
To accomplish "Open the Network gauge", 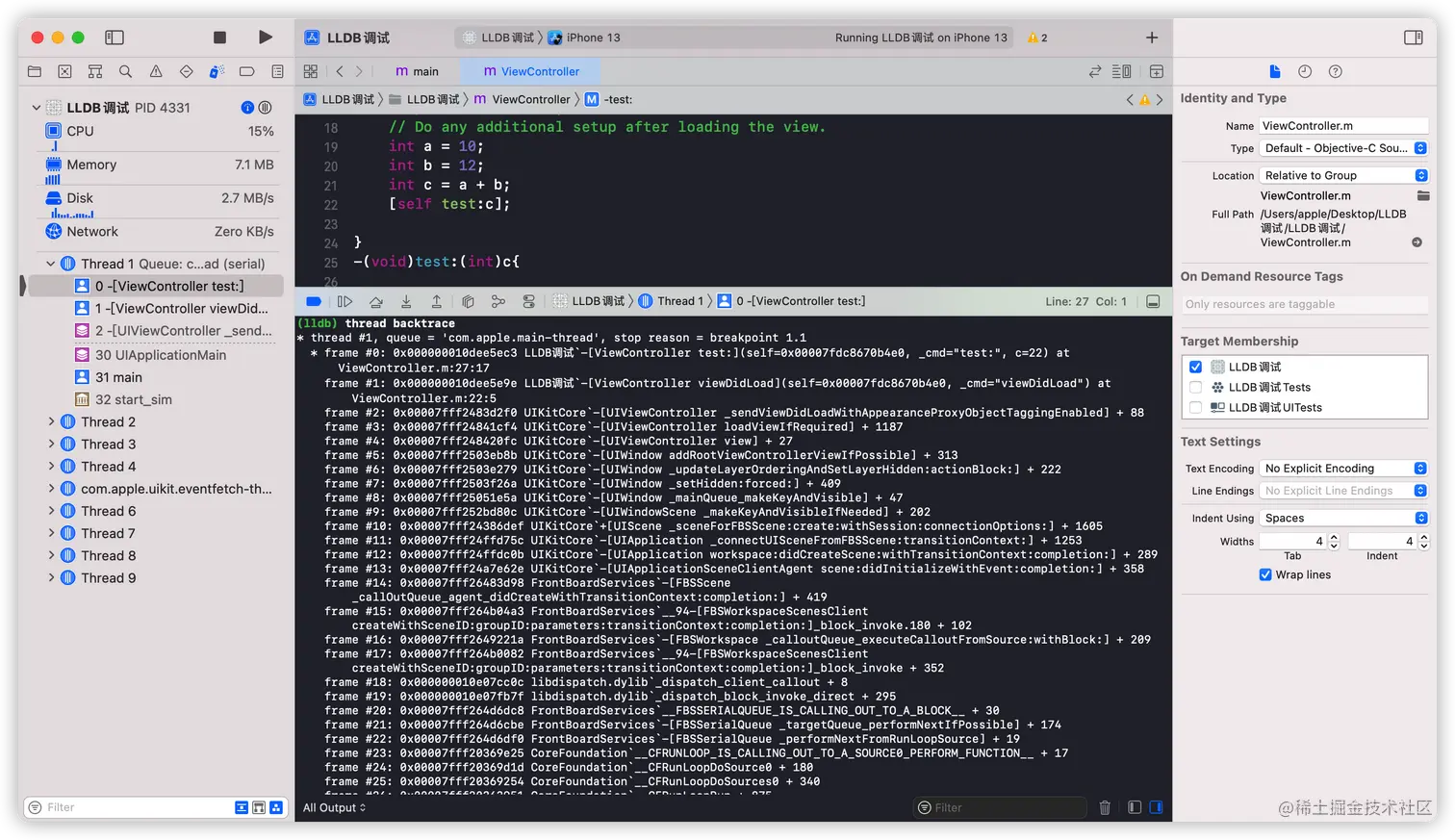I will [160, 232].
